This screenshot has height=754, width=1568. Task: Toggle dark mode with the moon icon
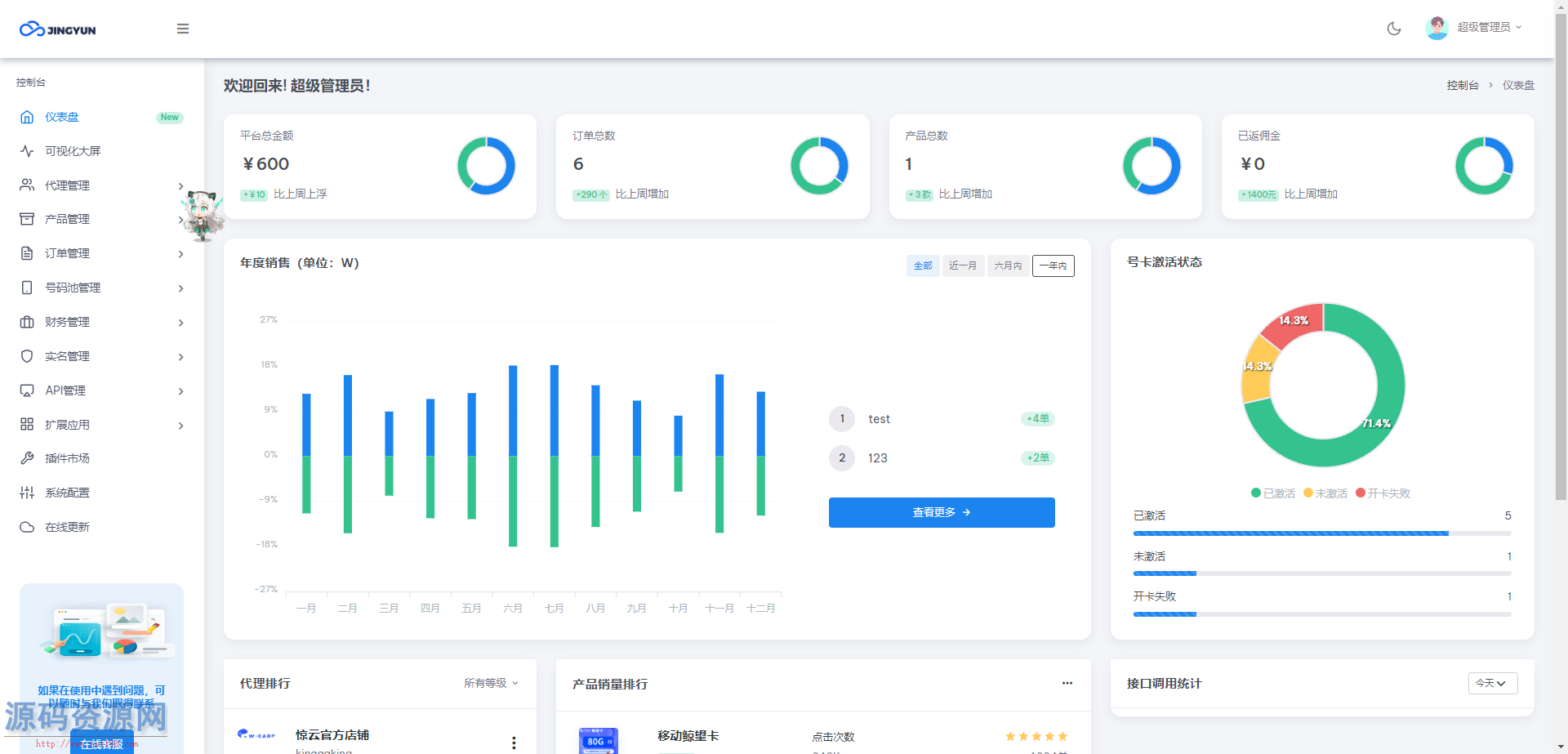[x=1394, y=29]
